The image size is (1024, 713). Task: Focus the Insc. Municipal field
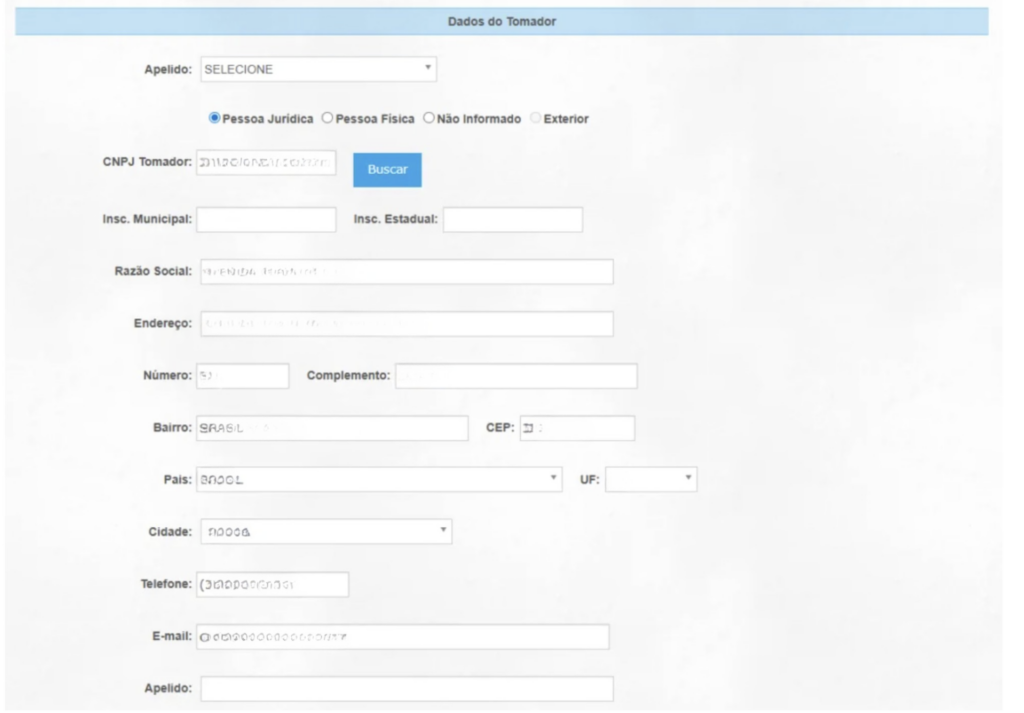click(x=266, y=220)
